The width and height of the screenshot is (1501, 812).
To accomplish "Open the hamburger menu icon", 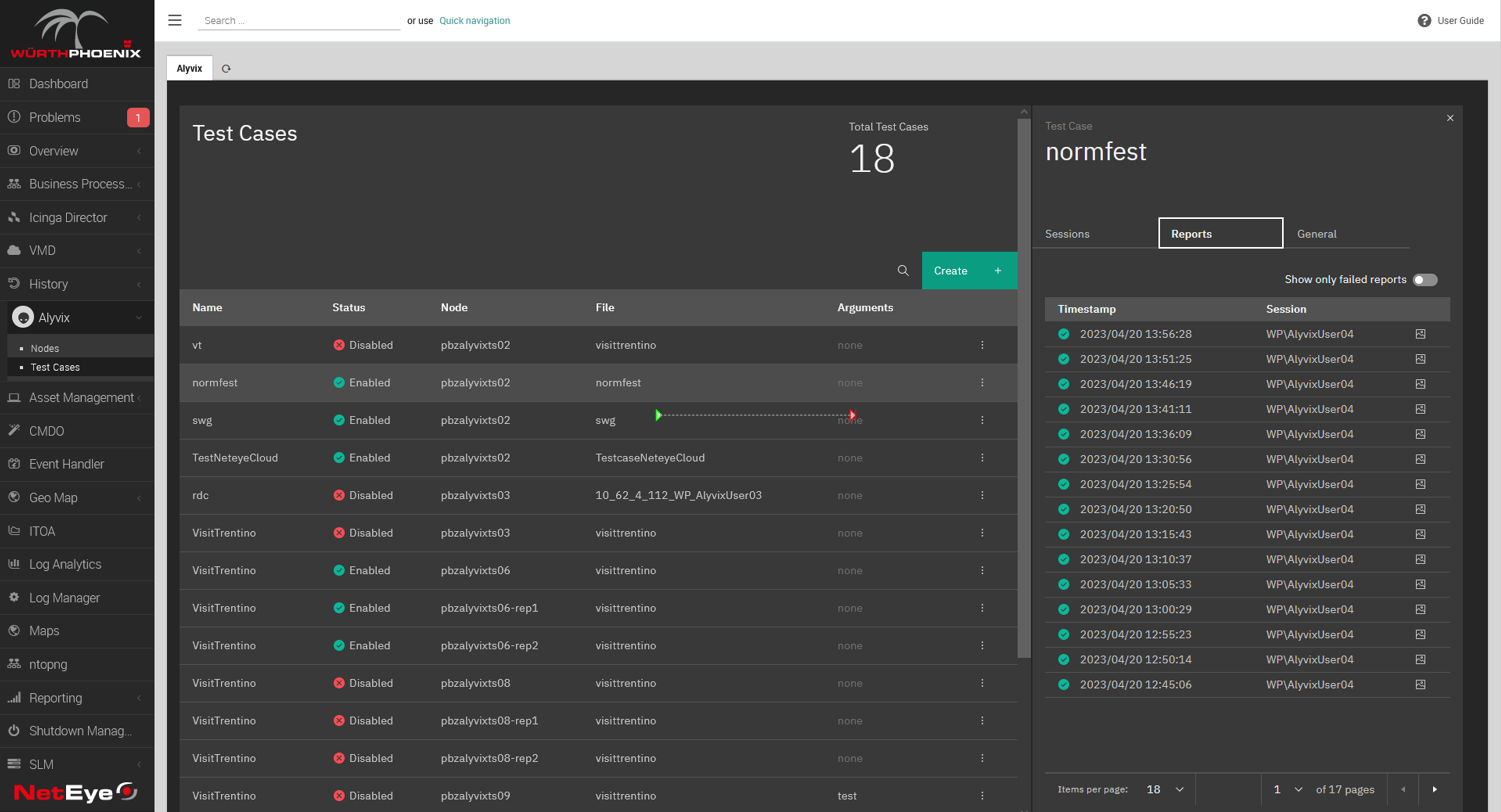I will pyautogui.click(x=175, y=20).
